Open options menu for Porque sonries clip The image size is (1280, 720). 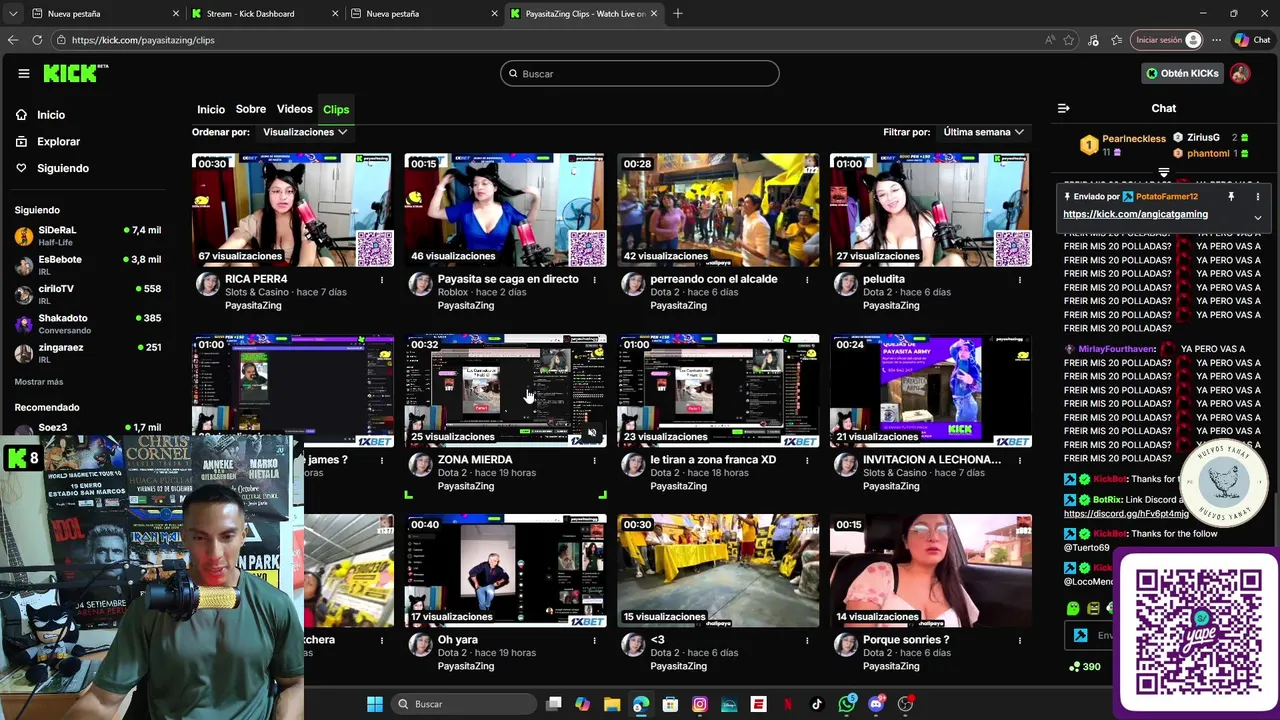click(x=1020, y=640)
